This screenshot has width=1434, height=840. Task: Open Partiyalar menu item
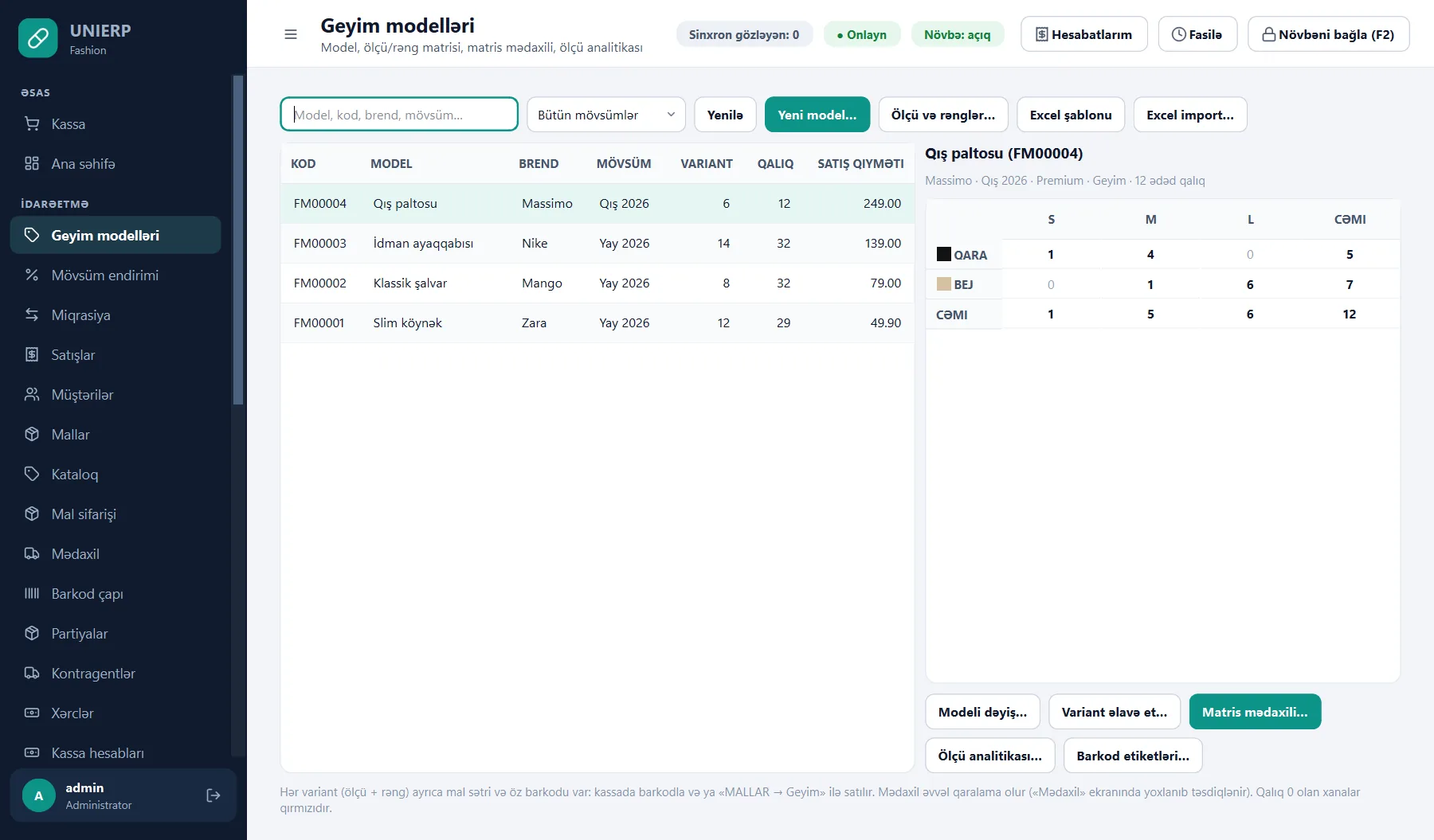coord(116,633)
